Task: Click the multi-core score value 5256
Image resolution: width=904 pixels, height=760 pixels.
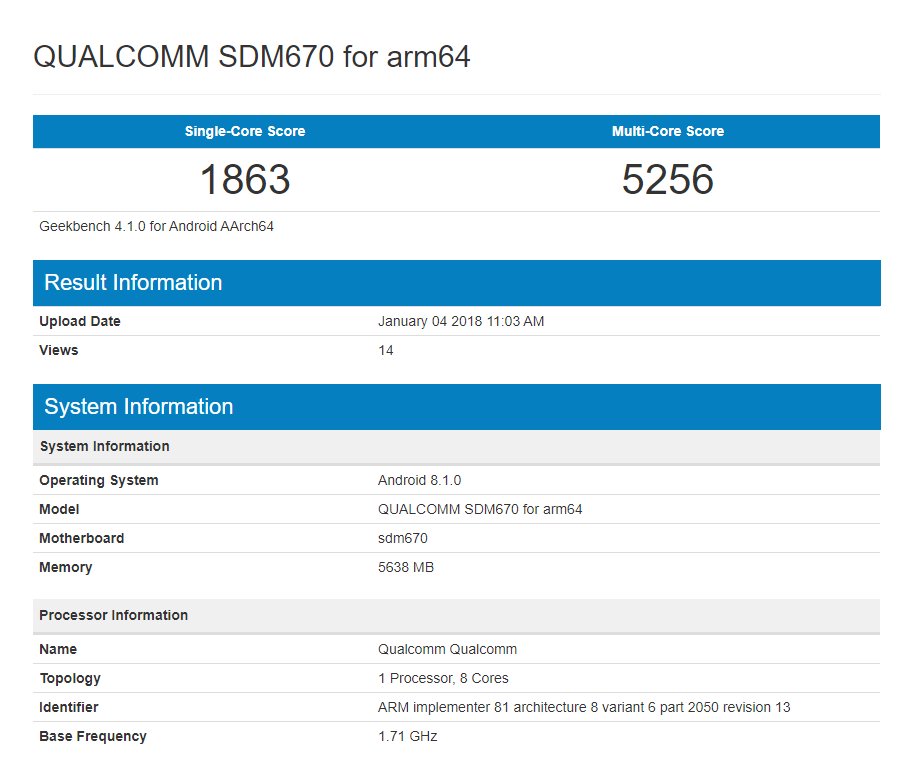Action: 668,180
